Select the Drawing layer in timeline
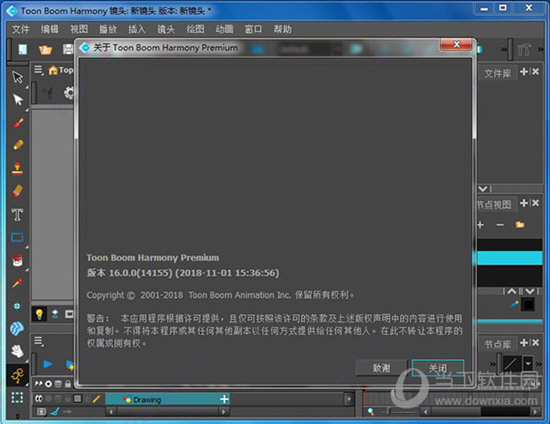 tap(167, 399)
